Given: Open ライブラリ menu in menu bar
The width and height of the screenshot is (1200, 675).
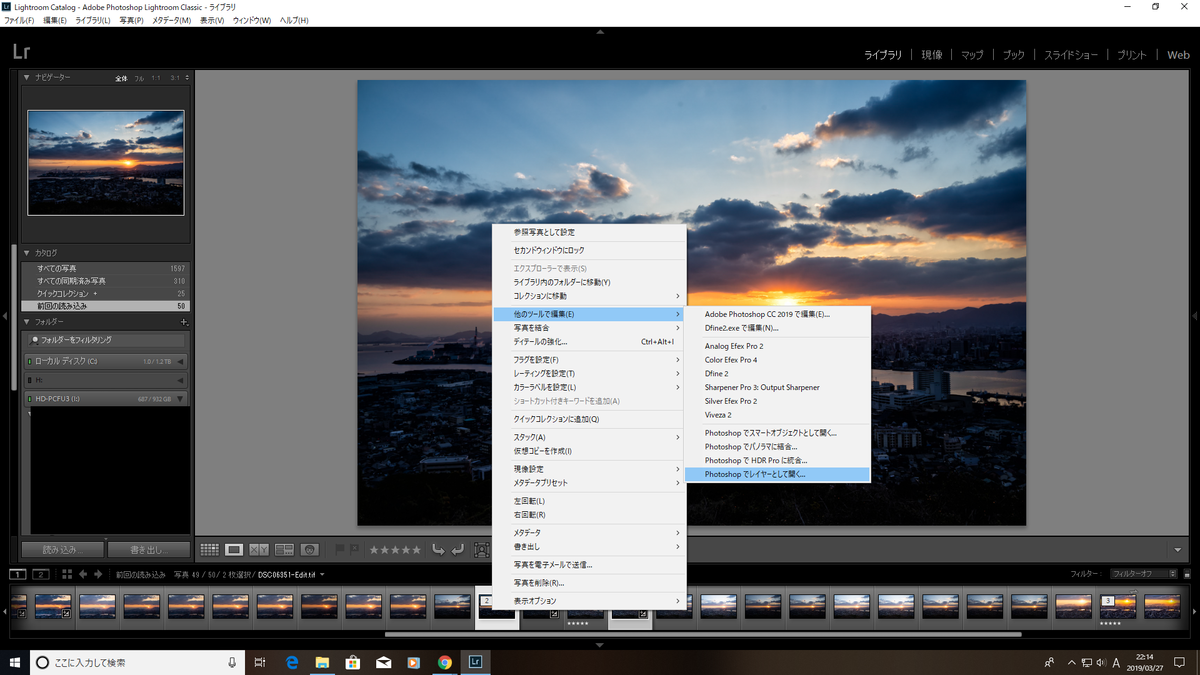Looking at the screenshot, I should 92,20.
